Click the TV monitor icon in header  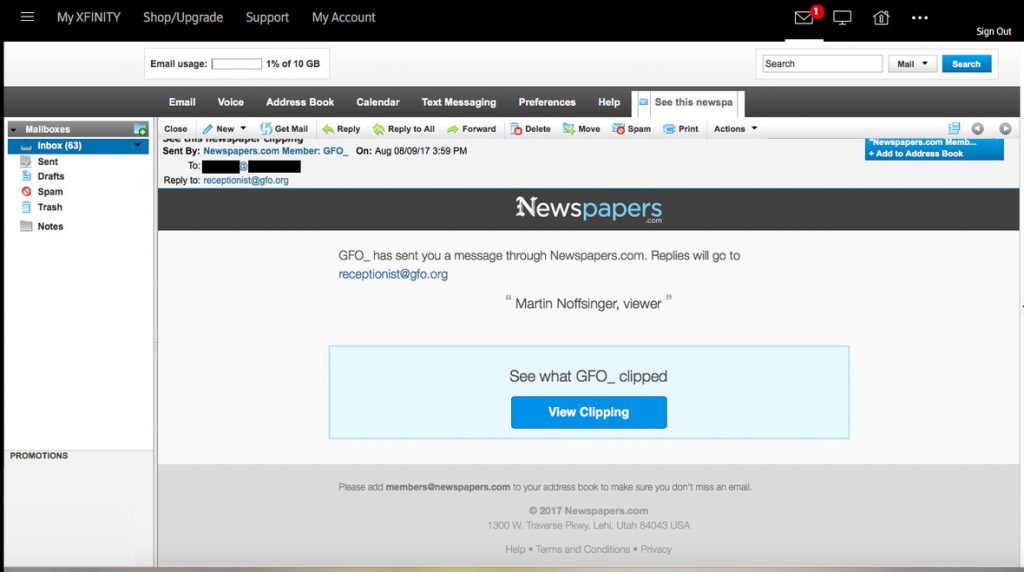pos(842,18)
